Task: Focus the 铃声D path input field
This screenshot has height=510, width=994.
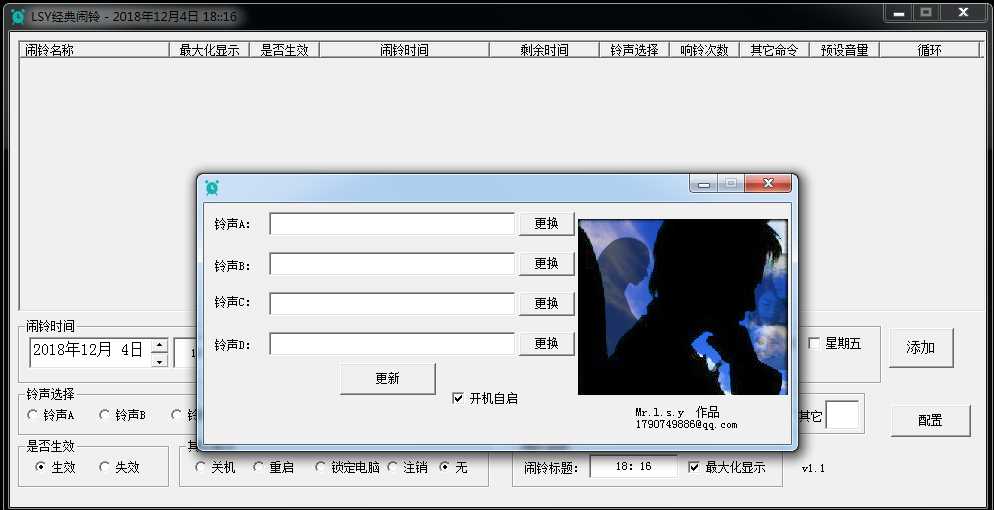Action: (392, 344)
